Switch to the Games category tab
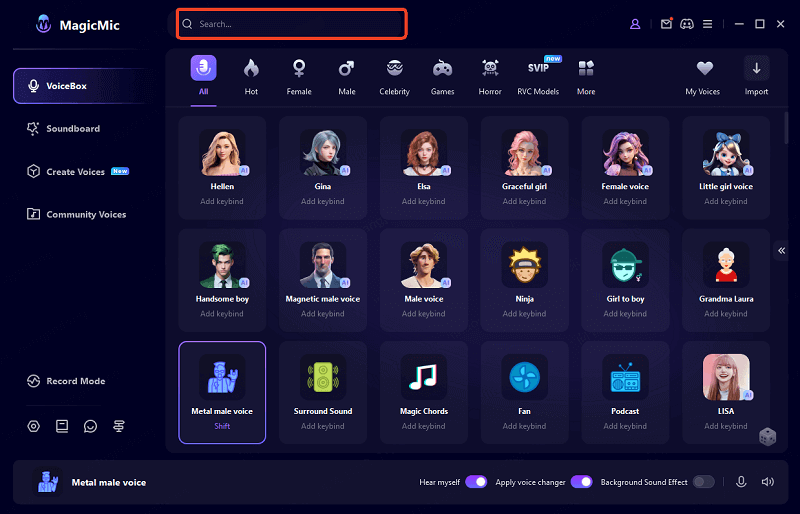Image resolution: width=800 pixels, height=514 pixels. tap(442, 77)
